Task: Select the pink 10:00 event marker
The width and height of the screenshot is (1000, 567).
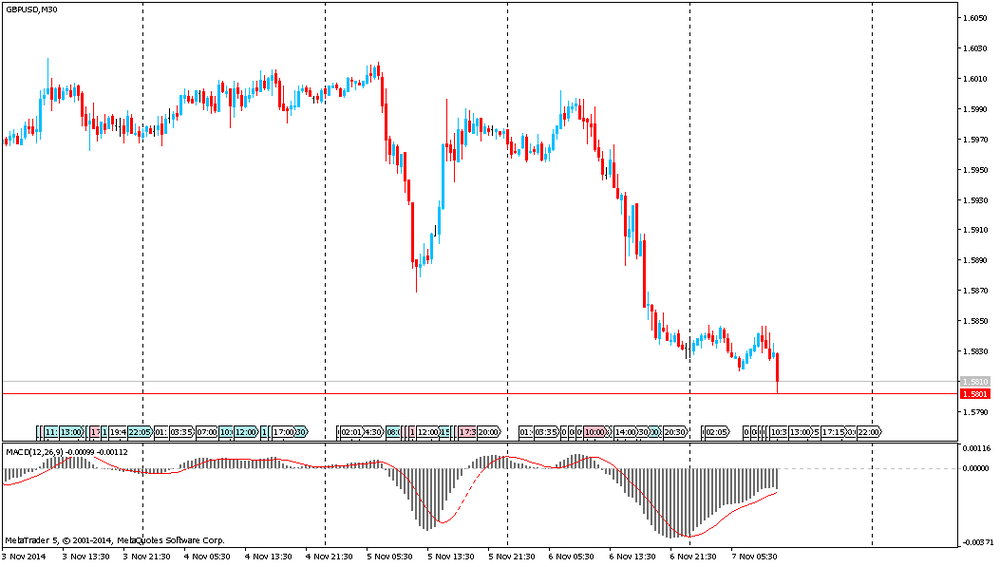Action: 595,432
